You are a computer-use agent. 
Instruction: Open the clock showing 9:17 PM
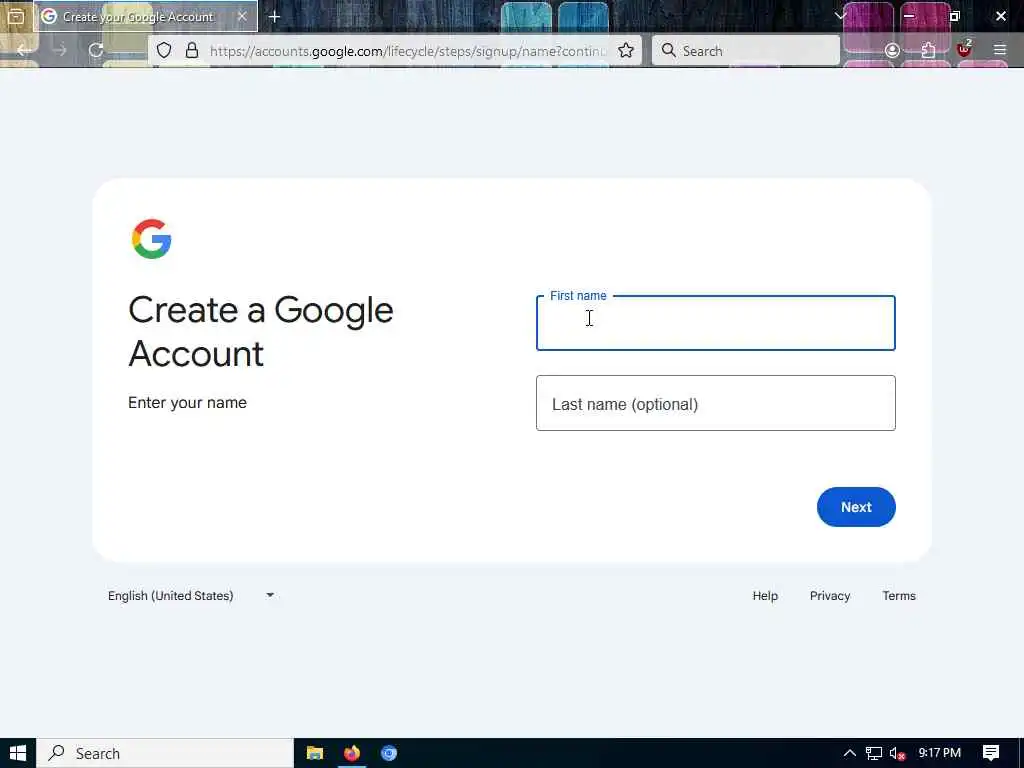tap(940, 753)
